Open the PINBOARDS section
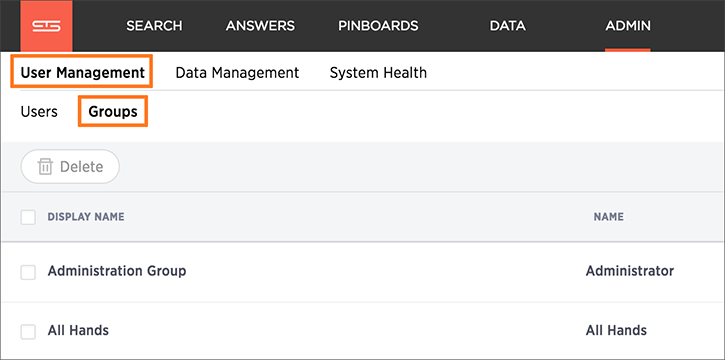Image resolution: width=725 pixels, height=360 pixels. [x=378, y=26]
